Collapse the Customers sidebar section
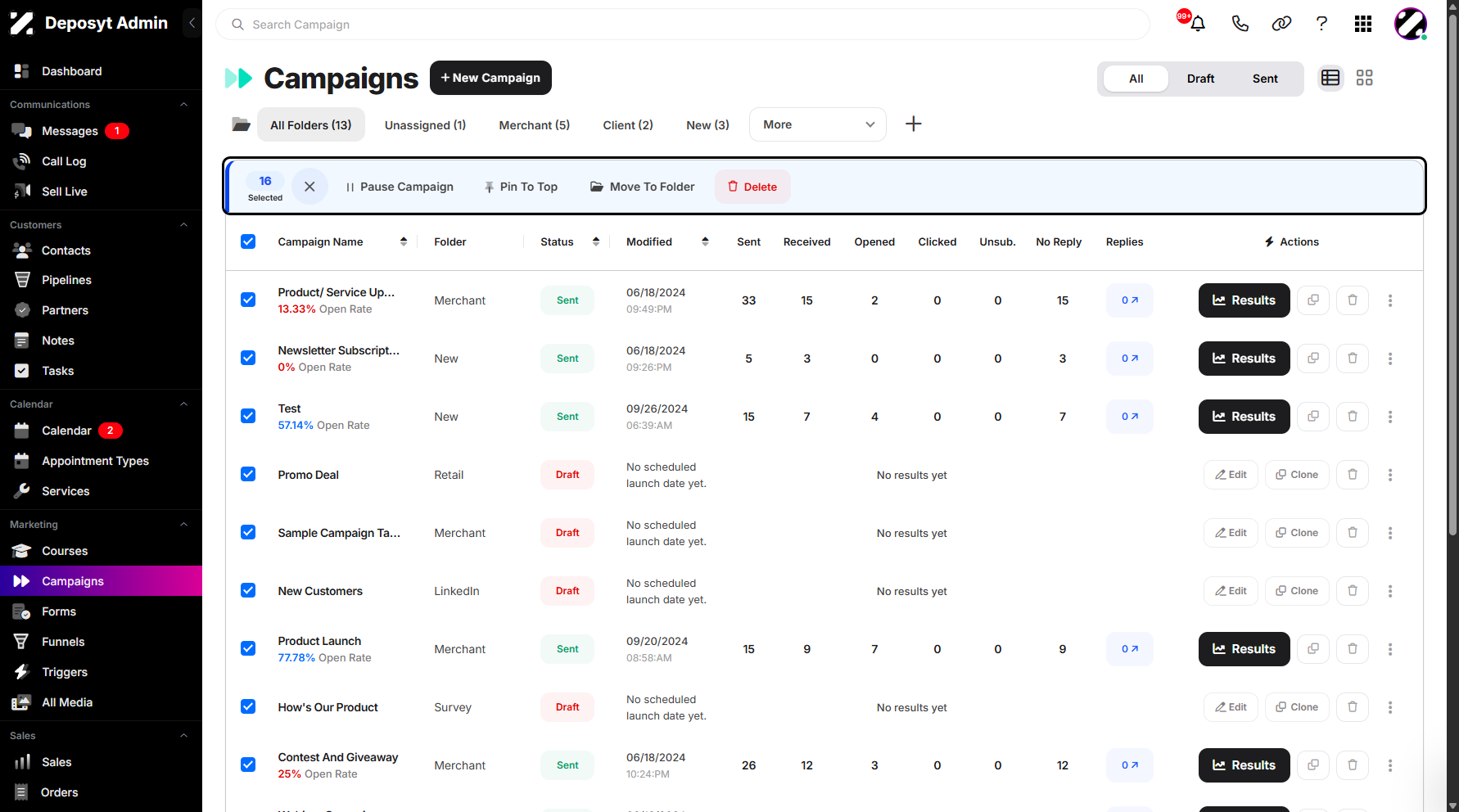This screenshot has width=1459, height=812. [x=184, y=225]
